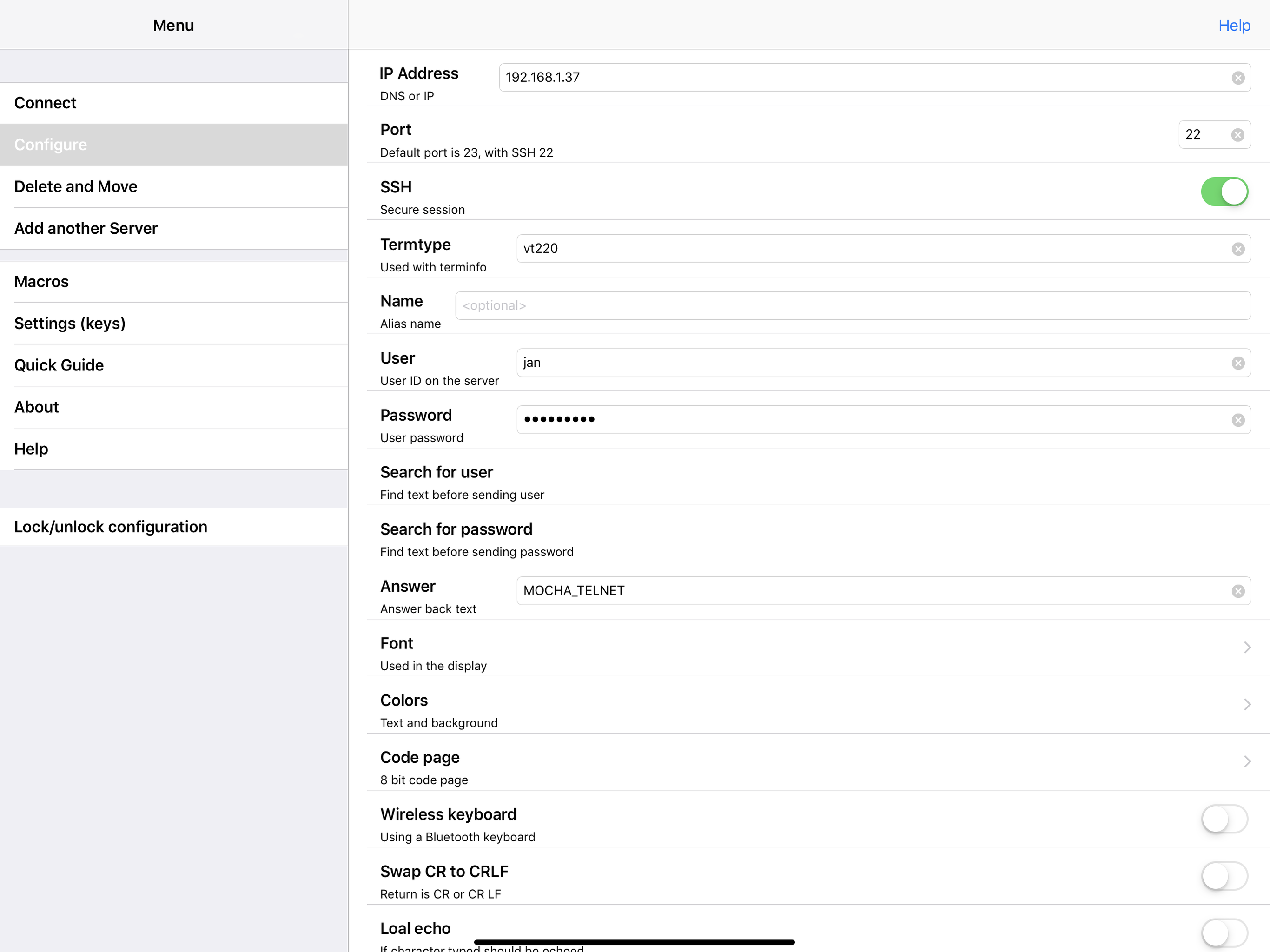Toggle the SSH secure session switch
The image size is (1270, 952).
[x=1224, y=192]
